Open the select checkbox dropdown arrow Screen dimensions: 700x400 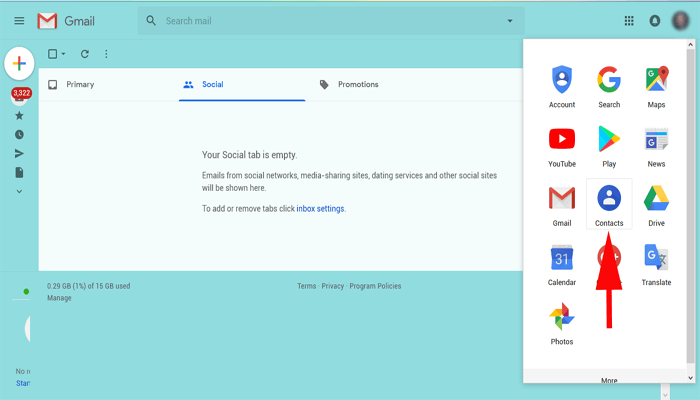click(x=63, y=54)
